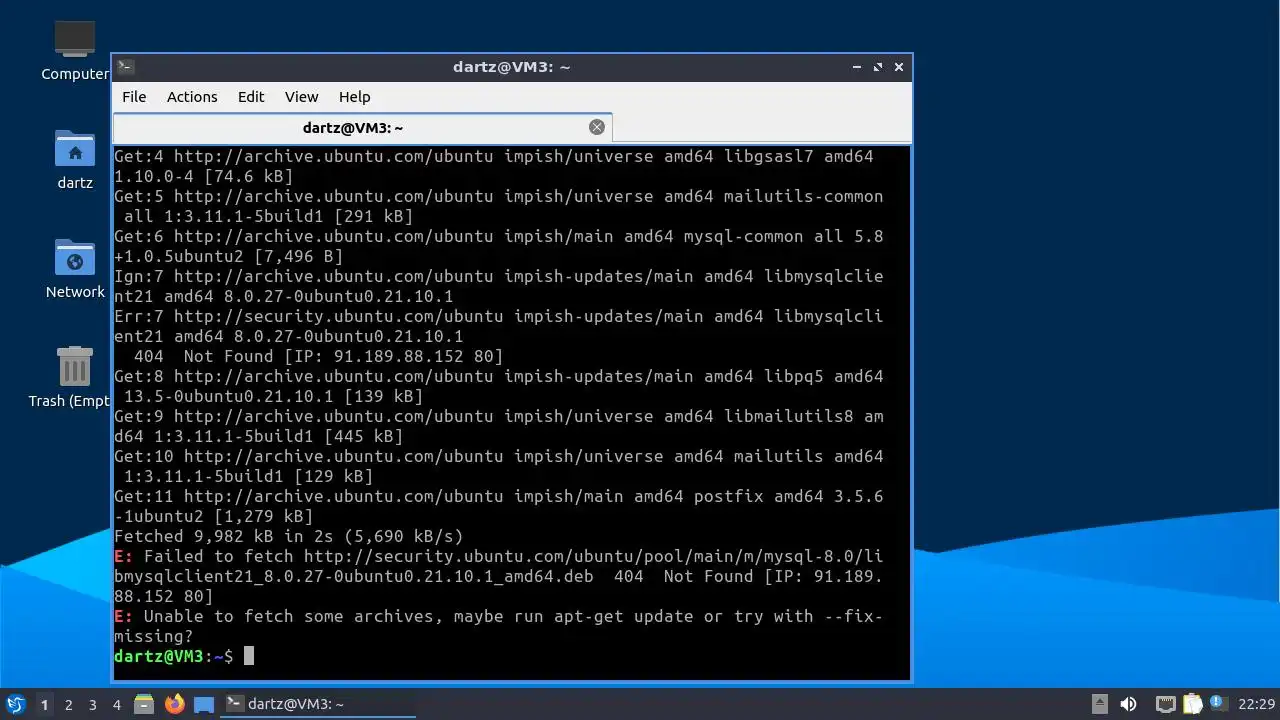Click the terminal icon in the window title bar
Image resolution: width=1280 pixels, height=720 pixels.
[x=125, y=67]
